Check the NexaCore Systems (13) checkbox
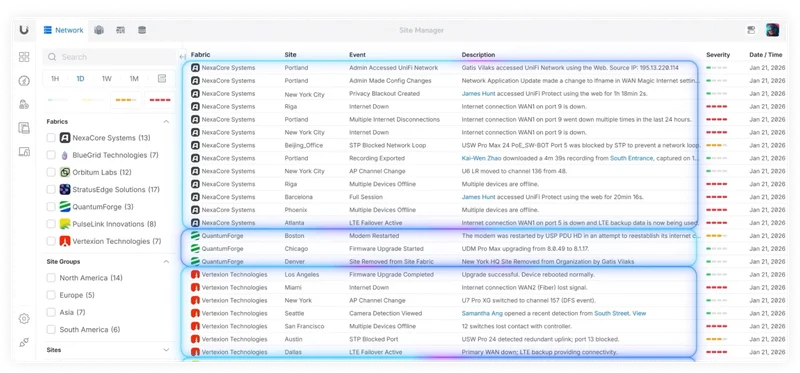The height and width of the screenshot is (373, 800). click(51, 138)
